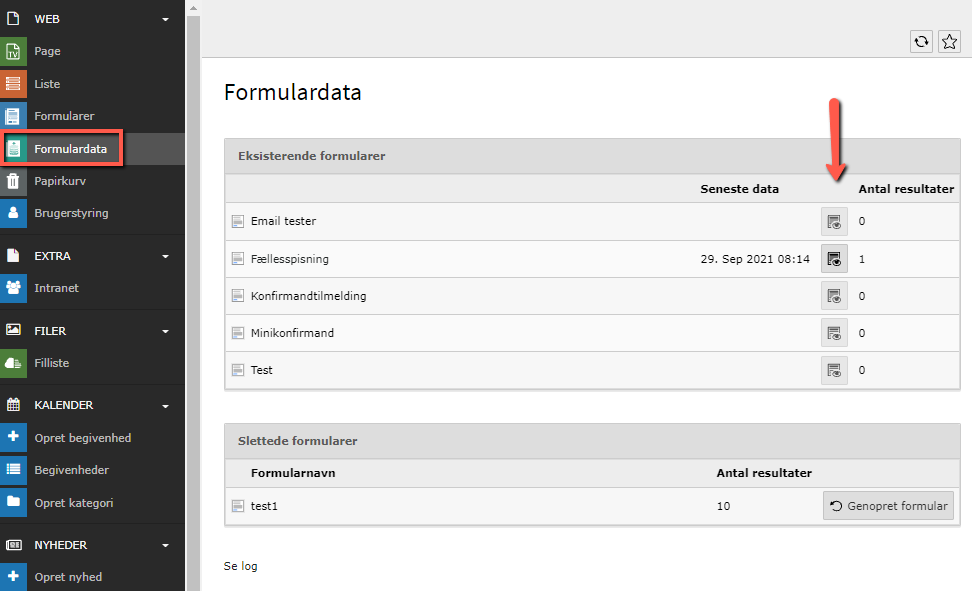
Task: View data icon for Minikonfirmand form
Action: pyautogui.click(x=834, y=333)
